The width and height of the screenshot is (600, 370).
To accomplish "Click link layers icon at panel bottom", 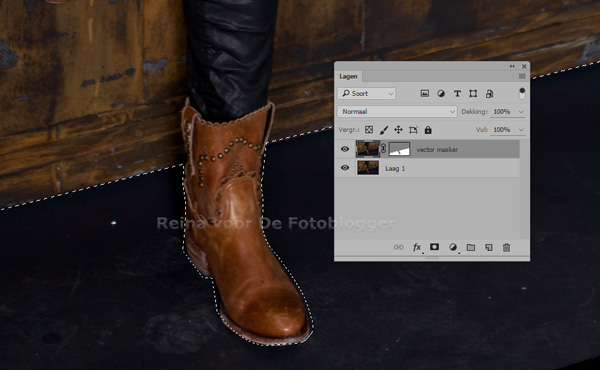I will click(x=399, y=247).
